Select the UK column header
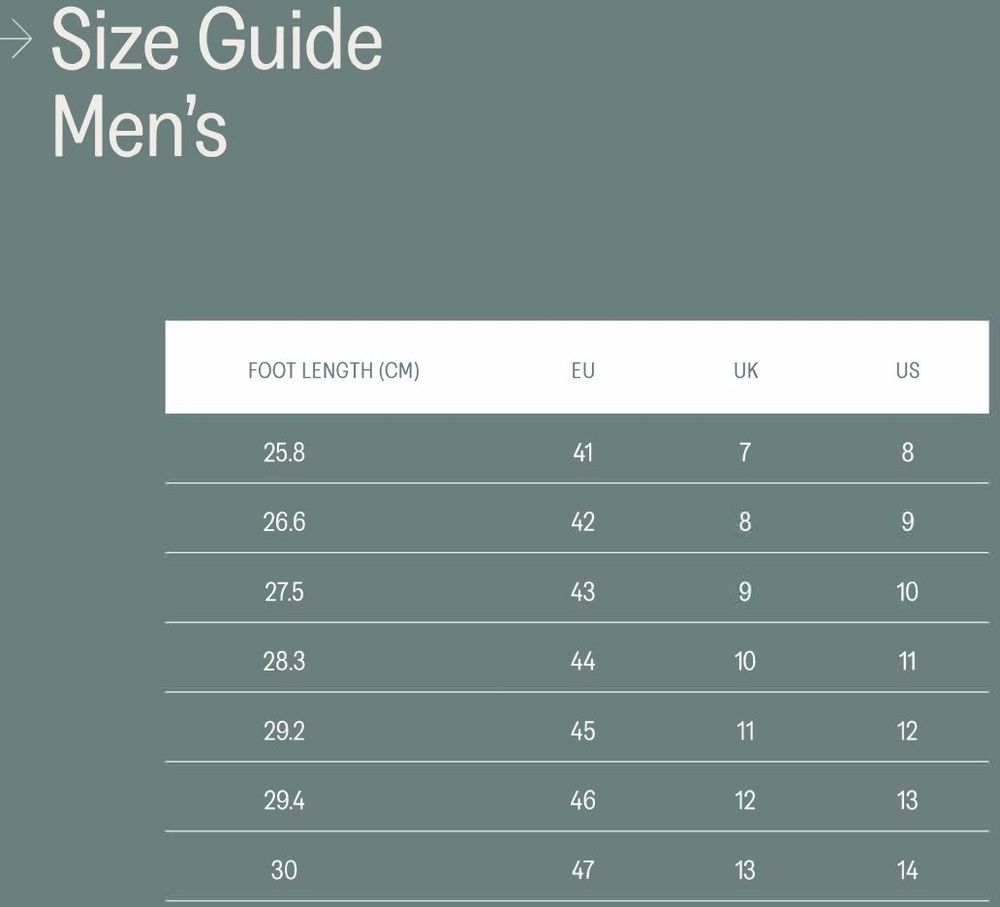The height and width of the screenshot is (907, 1000). [x=746, y=371]
